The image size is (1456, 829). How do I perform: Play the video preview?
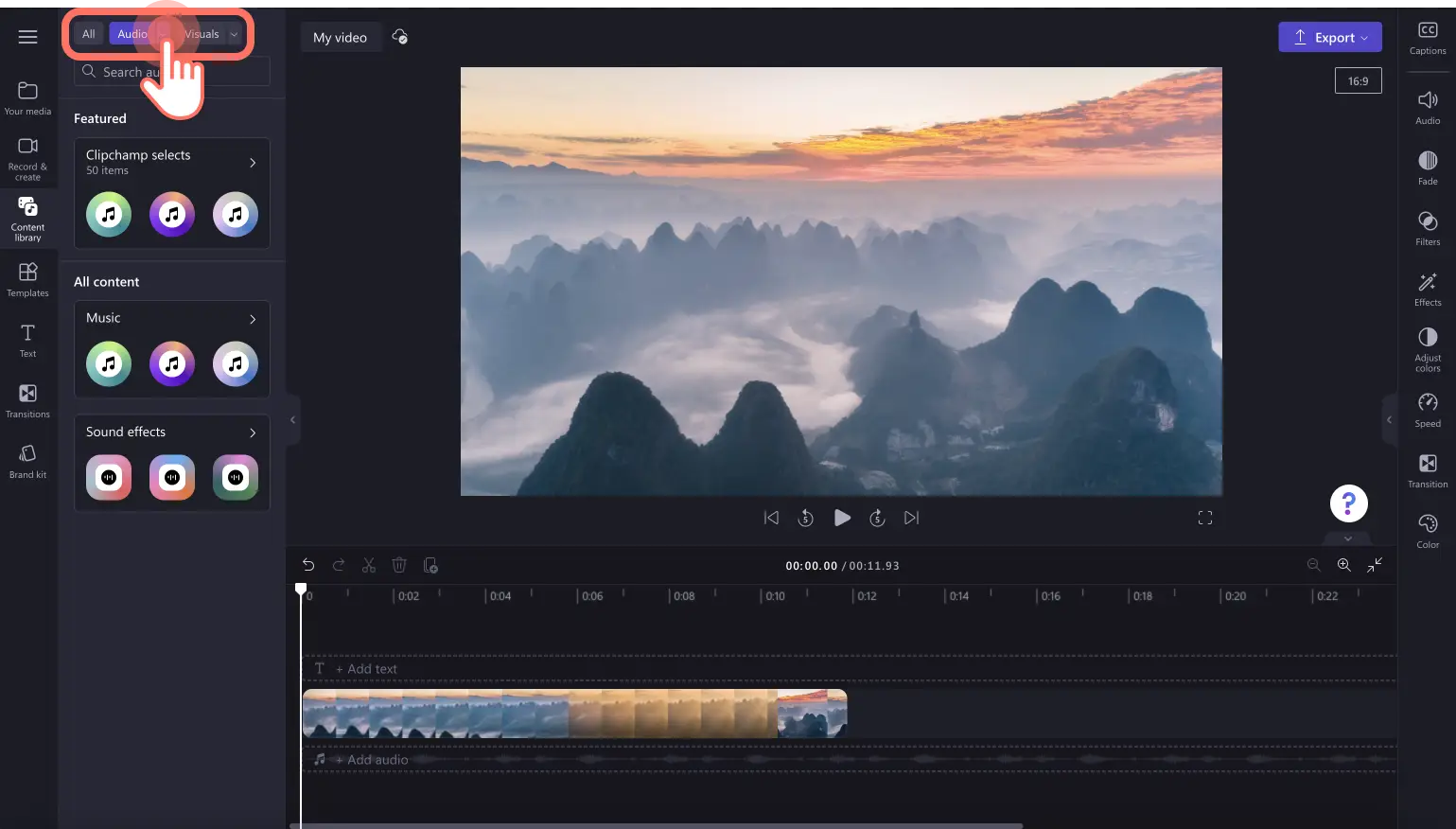click(841, 518)
